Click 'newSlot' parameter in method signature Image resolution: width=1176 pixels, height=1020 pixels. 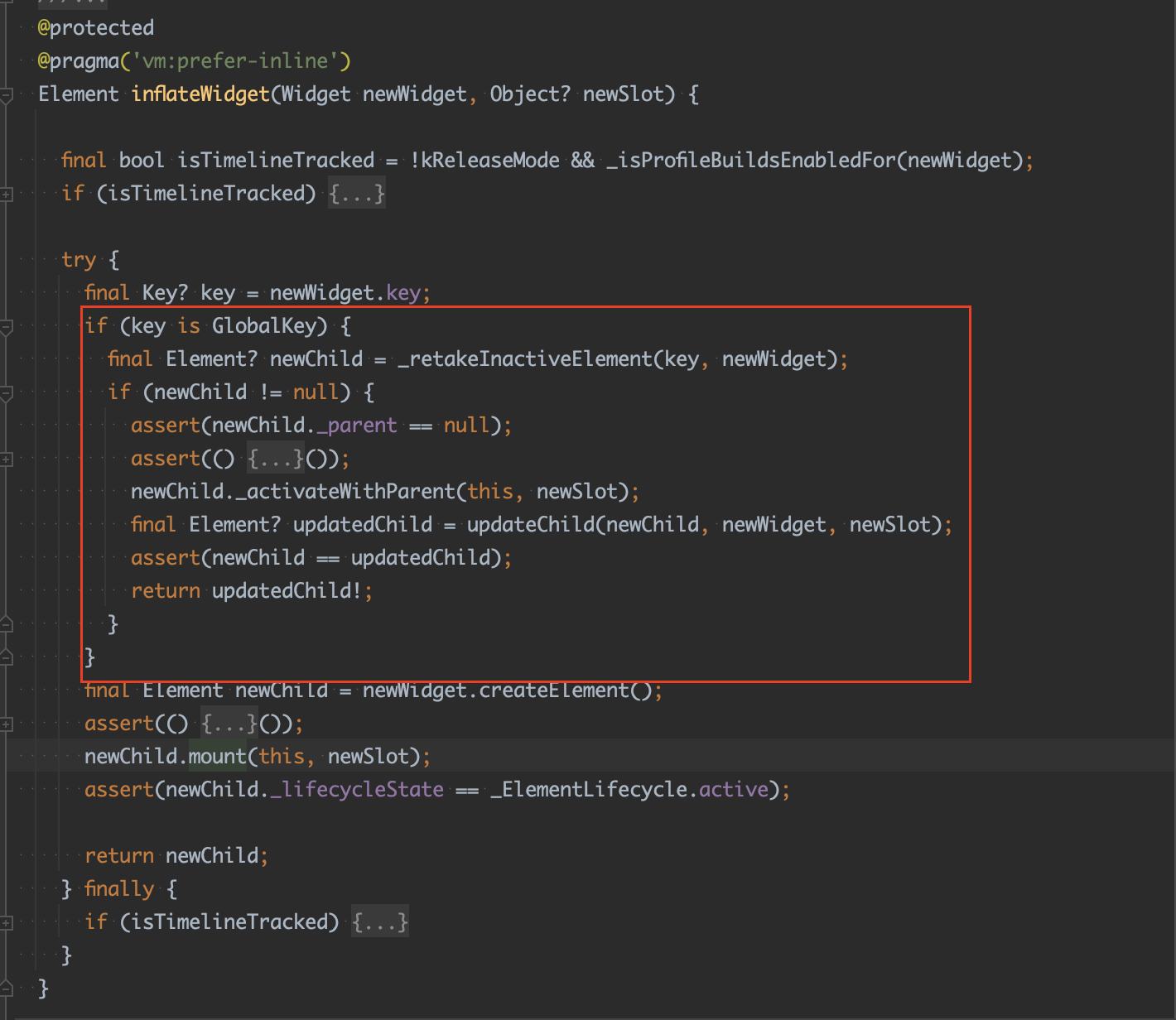(x=624, y=94)
